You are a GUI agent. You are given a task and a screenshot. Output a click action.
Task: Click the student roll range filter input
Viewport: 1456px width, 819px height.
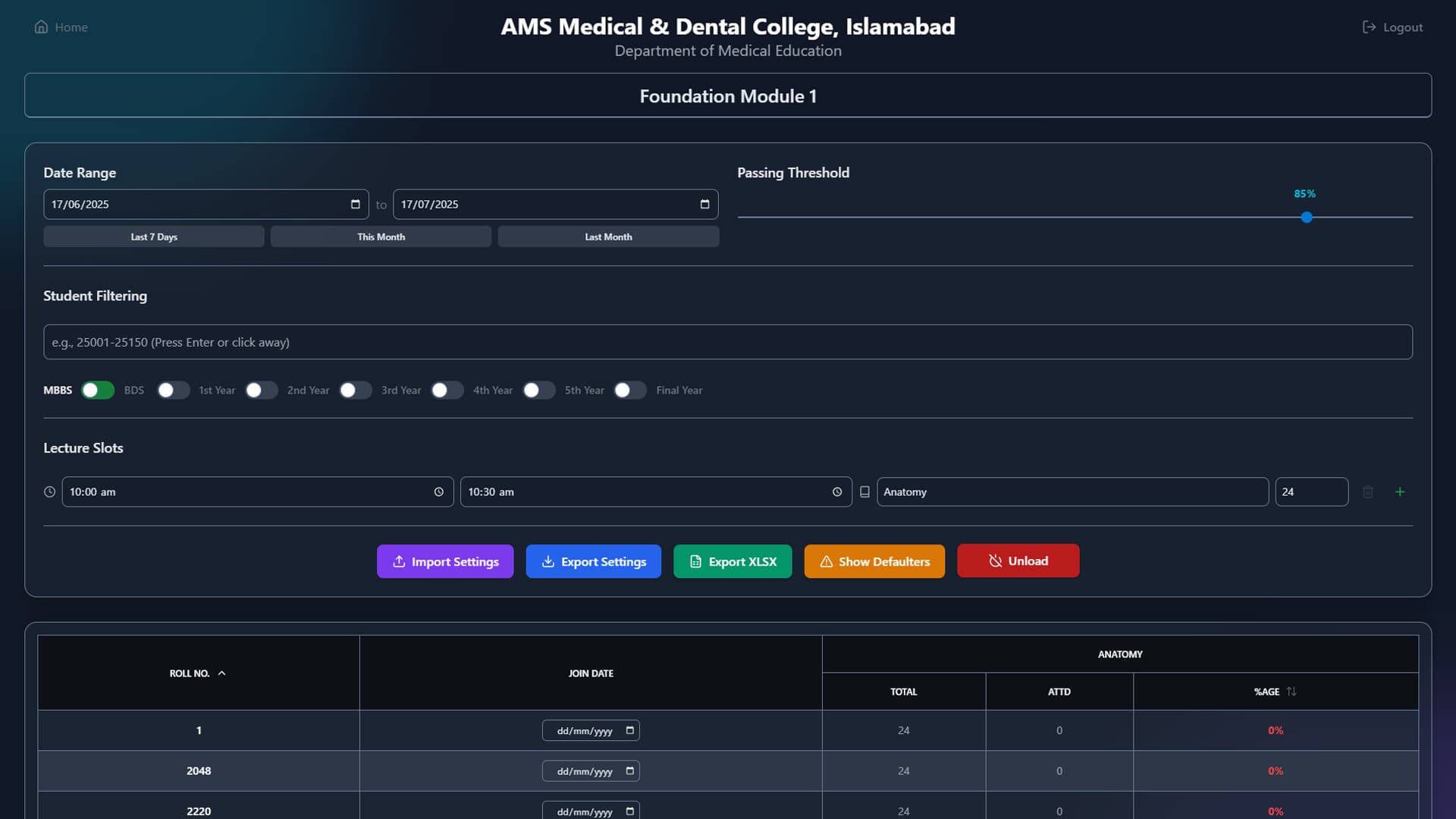[727, 342]
